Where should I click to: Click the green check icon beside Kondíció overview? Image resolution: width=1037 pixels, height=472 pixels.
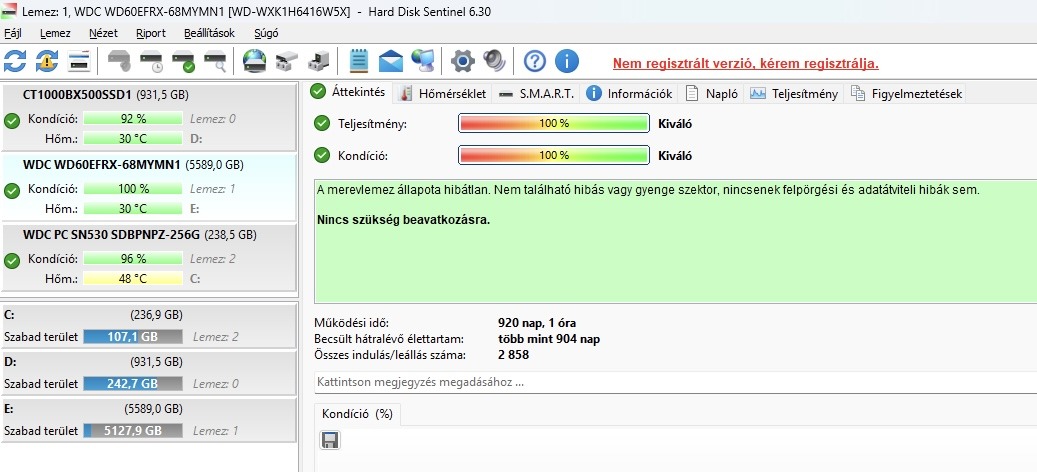(322, 155)
